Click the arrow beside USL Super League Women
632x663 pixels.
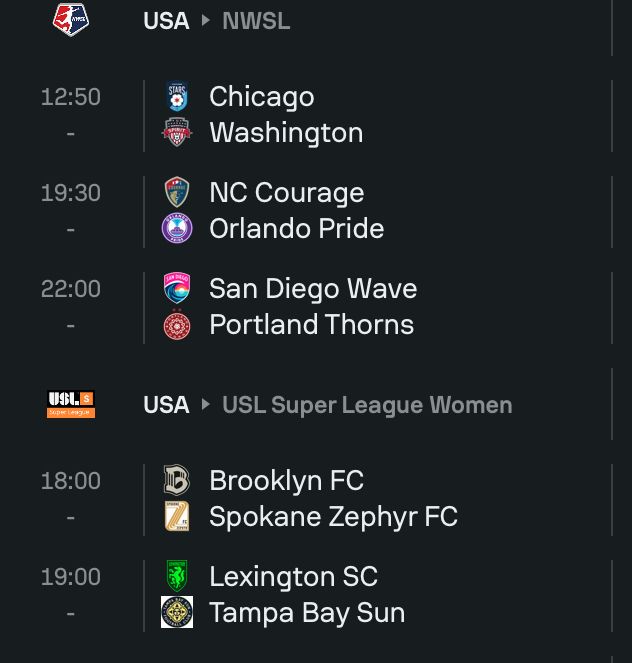pos(205,404)
